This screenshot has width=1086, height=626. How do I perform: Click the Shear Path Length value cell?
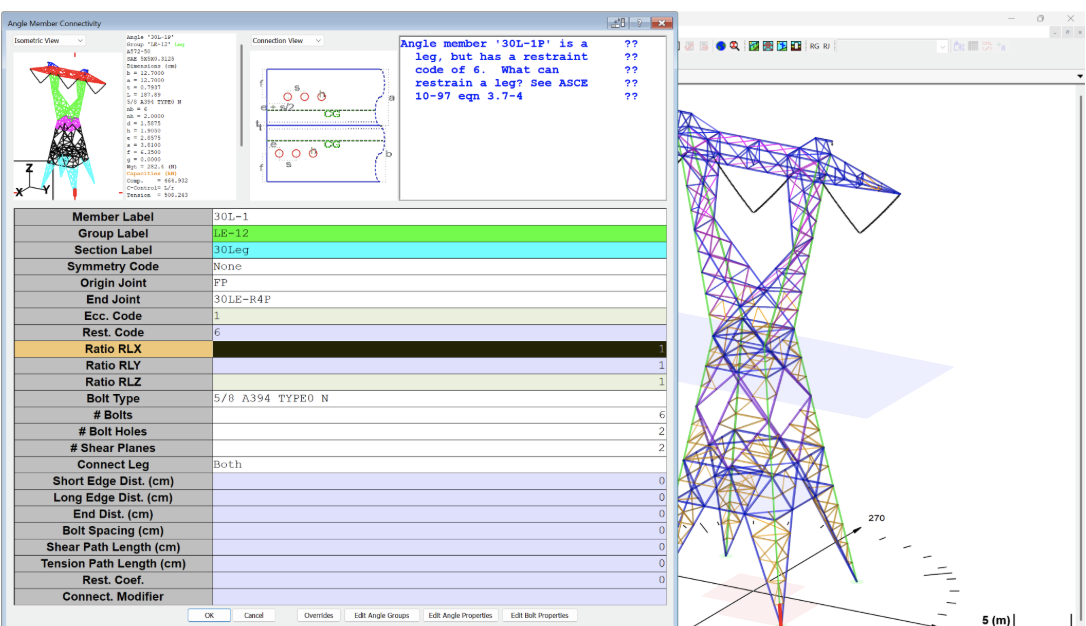439,547
